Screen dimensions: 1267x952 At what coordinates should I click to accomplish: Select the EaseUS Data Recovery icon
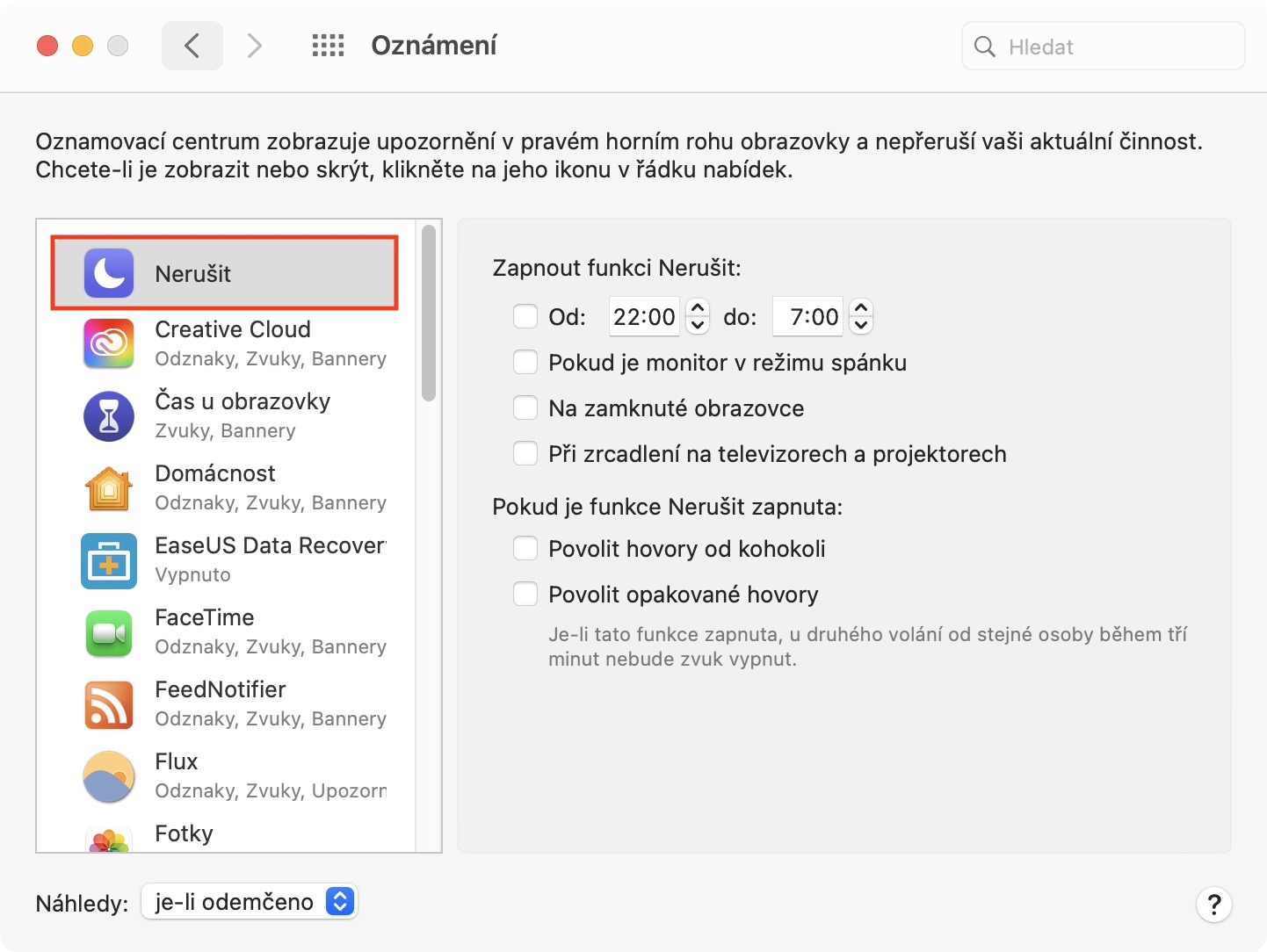[109, 560]
